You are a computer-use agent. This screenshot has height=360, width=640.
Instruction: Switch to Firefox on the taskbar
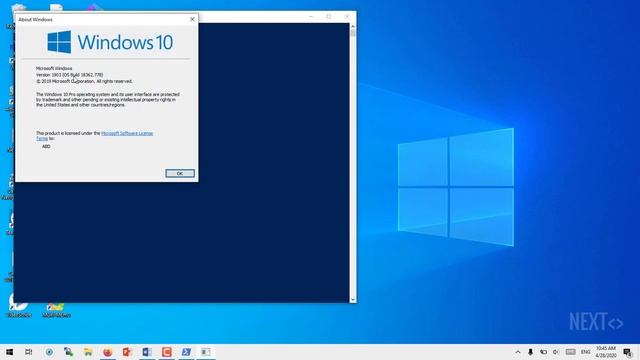coord(107,352)
